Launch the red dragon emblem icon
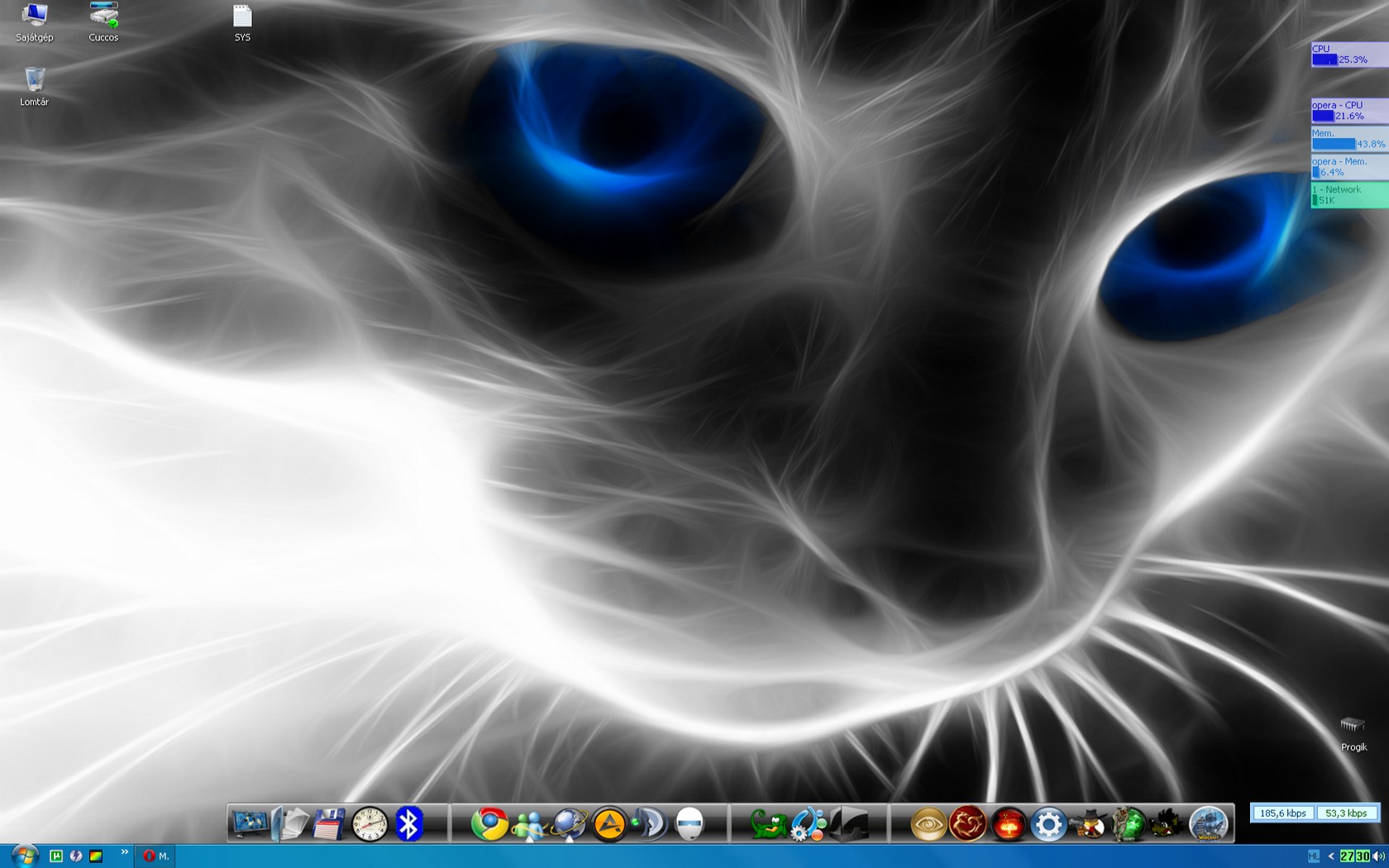The width and height of the screenshot is (1389, 868). 967,823
